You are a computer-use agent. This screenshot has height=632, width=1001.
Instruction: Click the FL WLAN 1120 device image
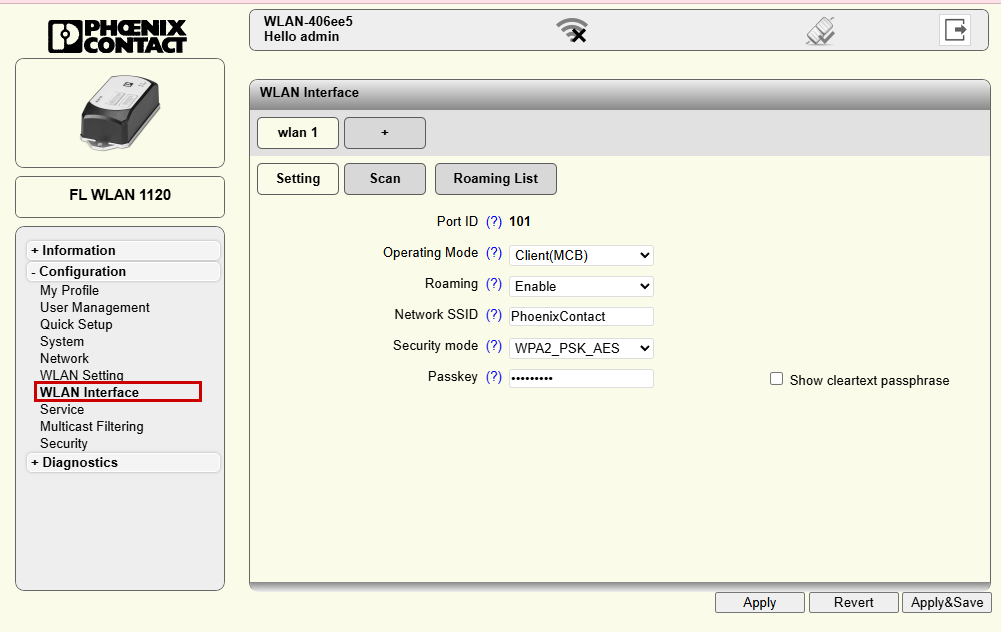coord(120,112)
